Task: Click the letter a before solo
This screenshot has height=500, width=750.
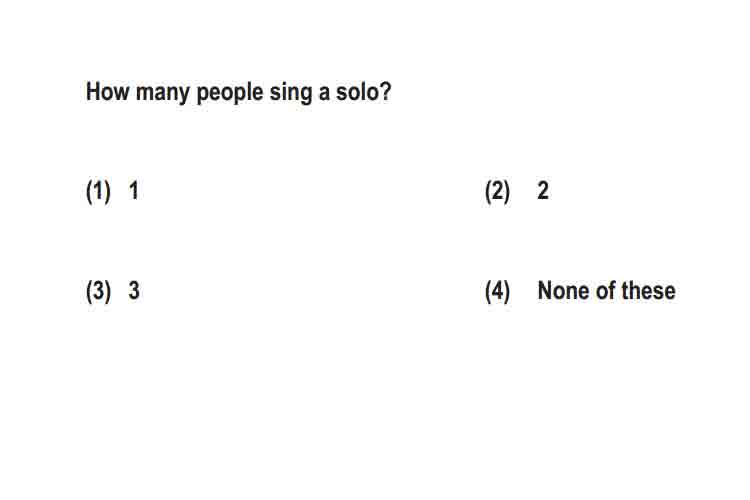Action: (324, 94)
